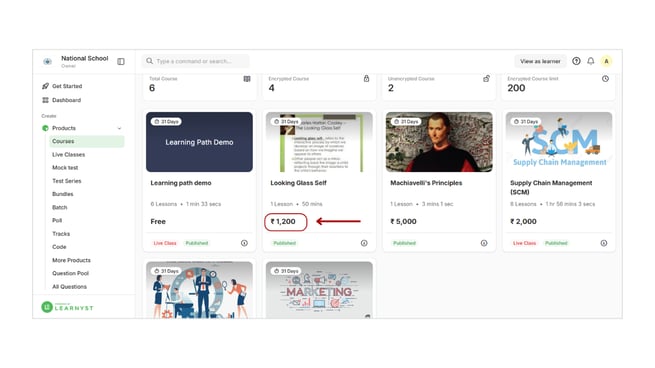Toggle the sidebar collapse icon
Image resolution: width=655 pixels, height=368 pixels.
pos(121,61)
